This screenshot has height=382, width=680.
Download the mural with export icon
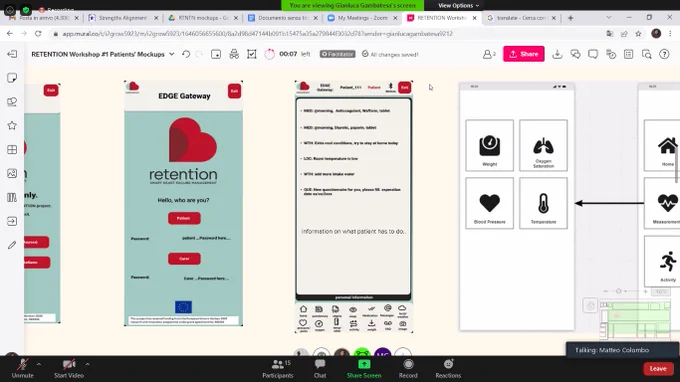[557, 54]
